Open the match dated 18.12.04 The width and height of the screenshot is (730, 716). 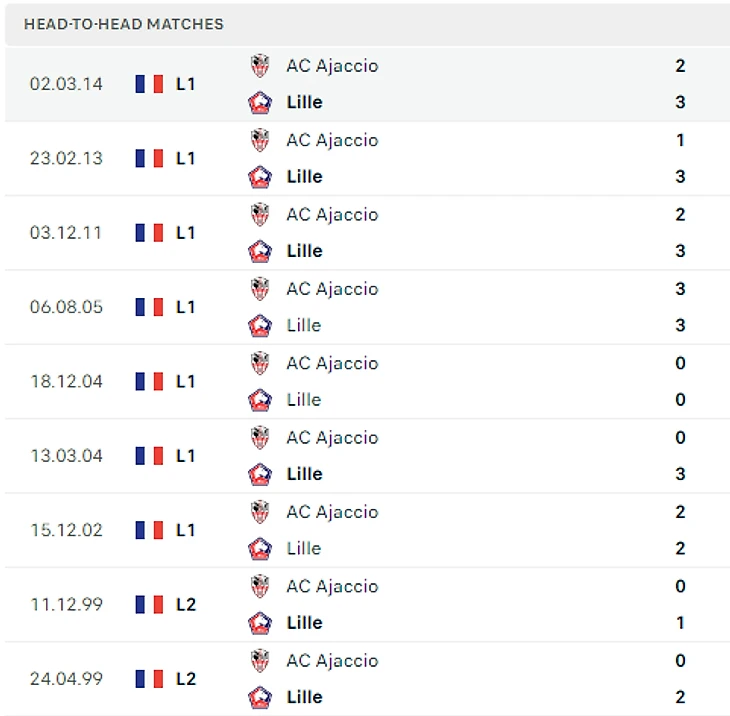pos(66,381)
